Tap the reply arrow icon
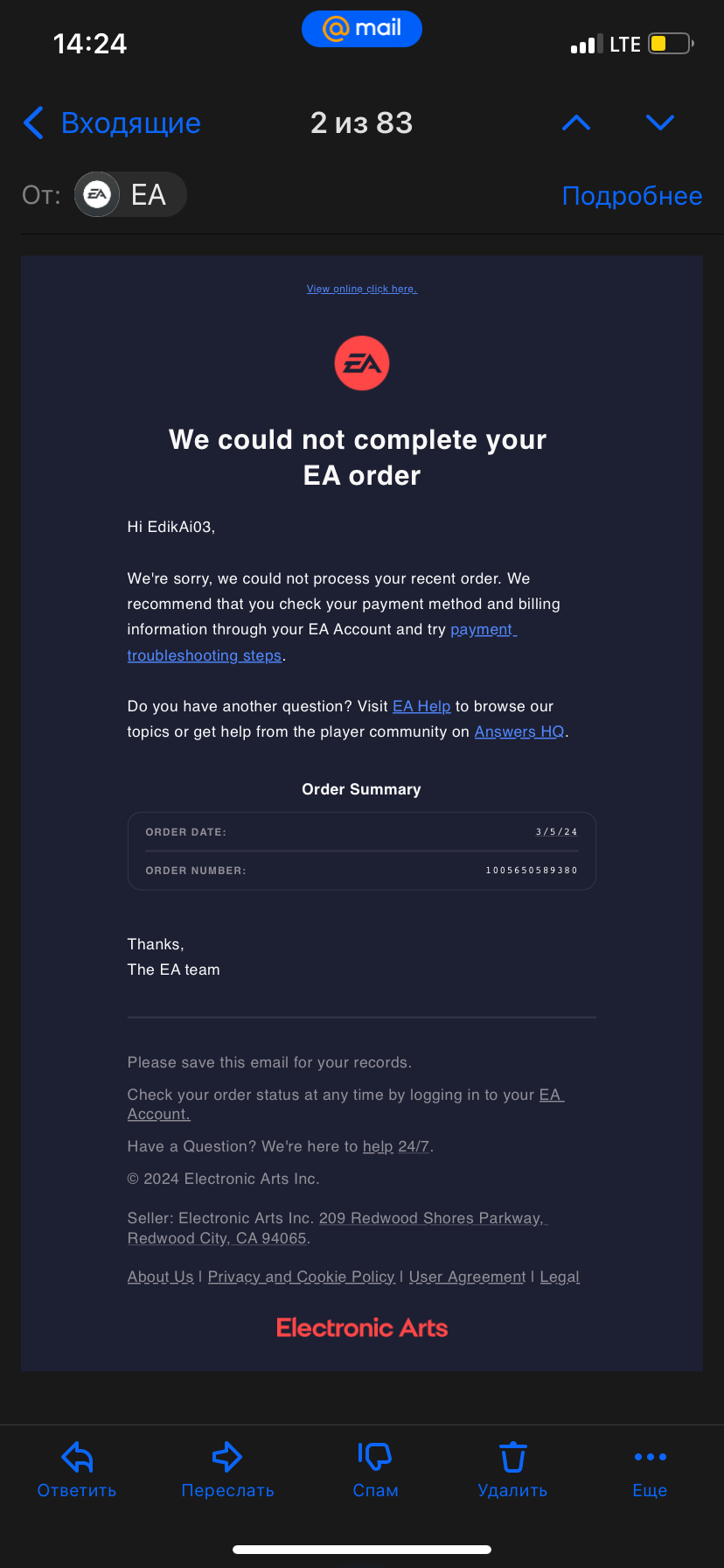The height and width of the screenshot is (1568, 724). point(77,1457)
